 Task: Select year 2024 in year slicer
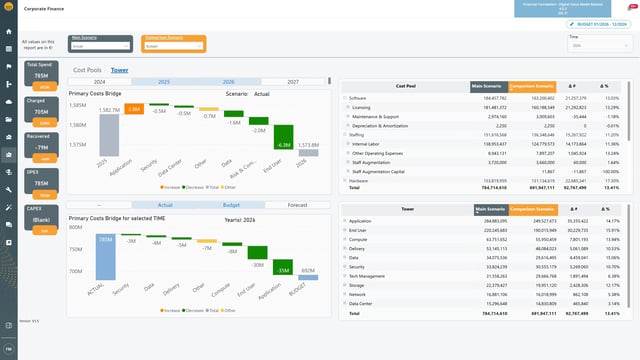[100, 82]
